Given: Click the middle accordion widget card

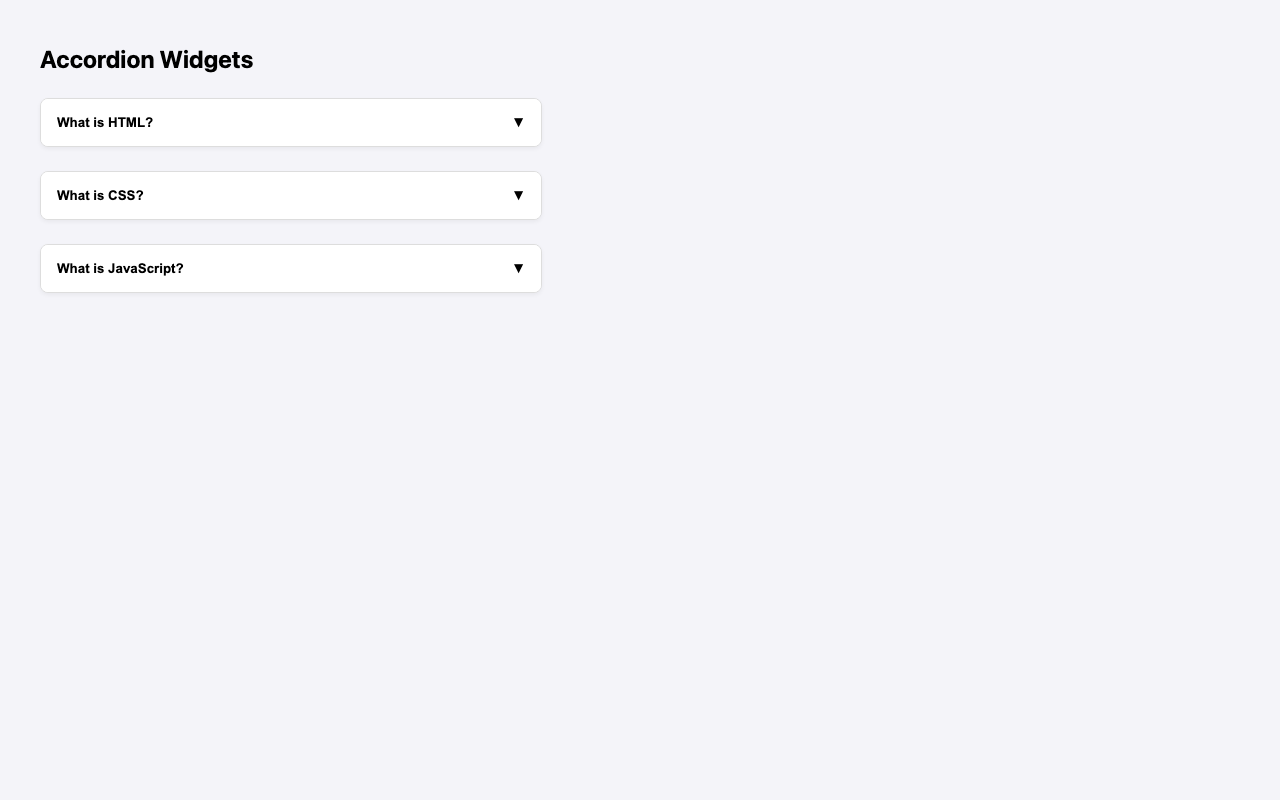Looking at the screenshot, I should click(x=290, y=196).
